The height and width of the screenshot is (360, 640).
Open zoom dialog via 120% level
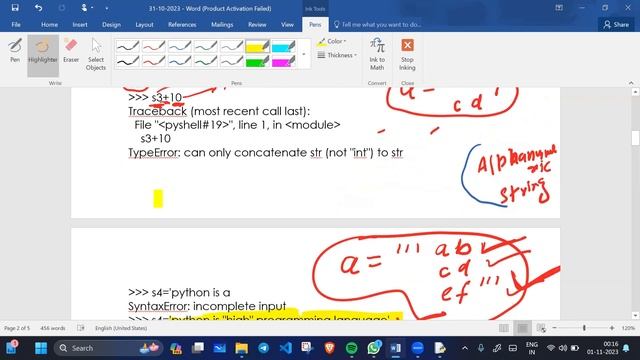(x=628, y=328)
